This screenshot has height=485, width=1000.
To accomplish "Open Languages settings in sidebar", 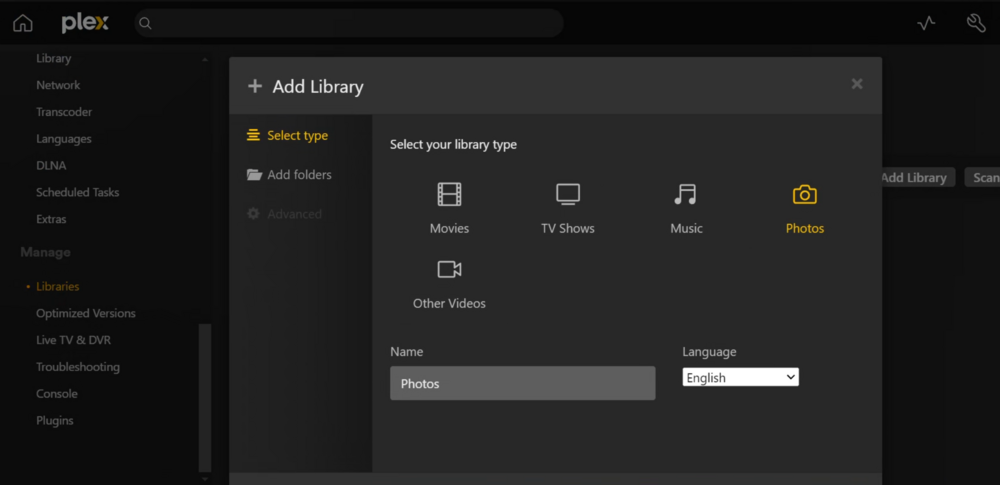I will (x=64, y=138).
